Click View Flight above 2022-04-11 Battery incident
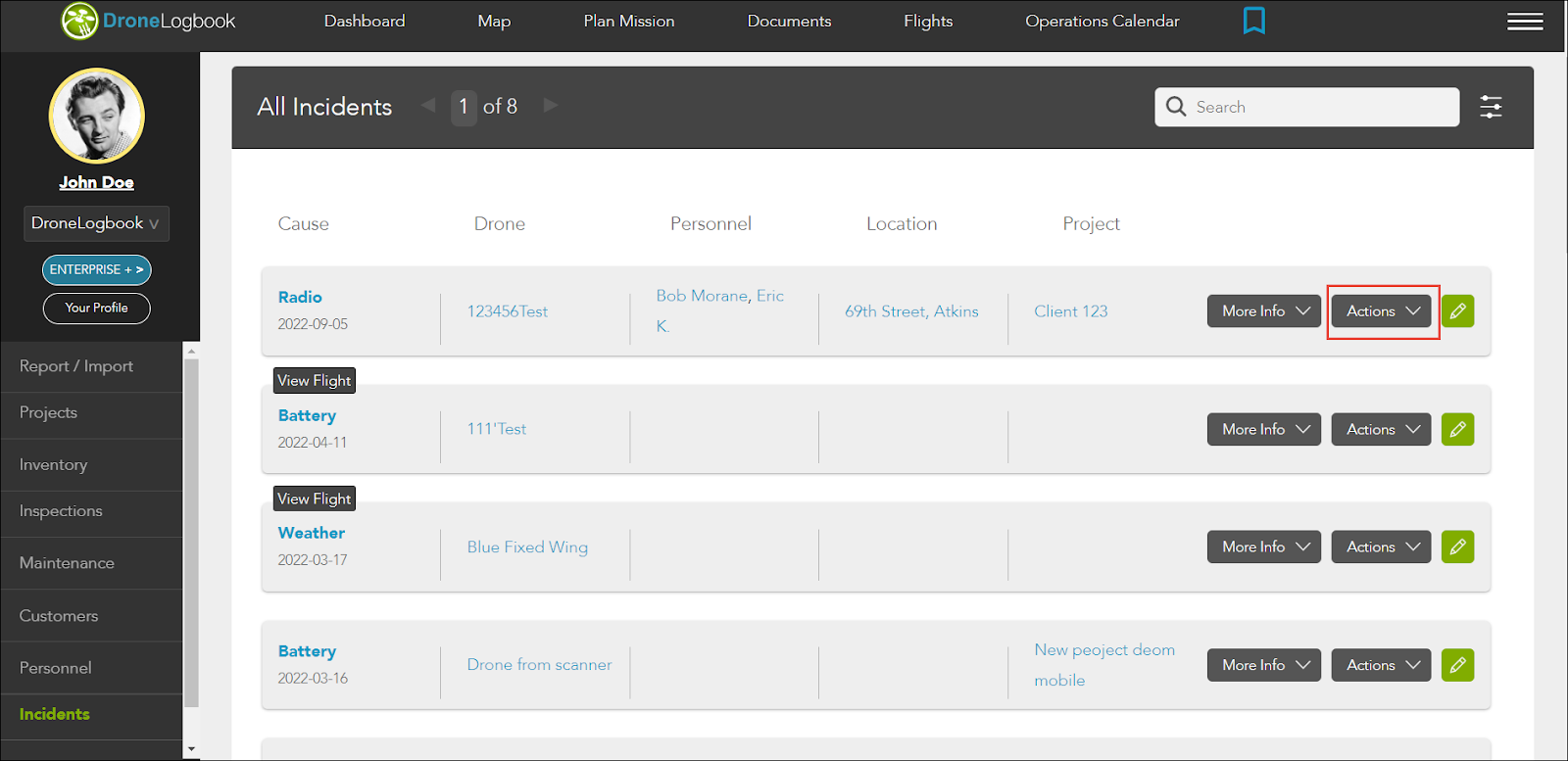This screenshot has width=1568, height=761. [314, 380]
